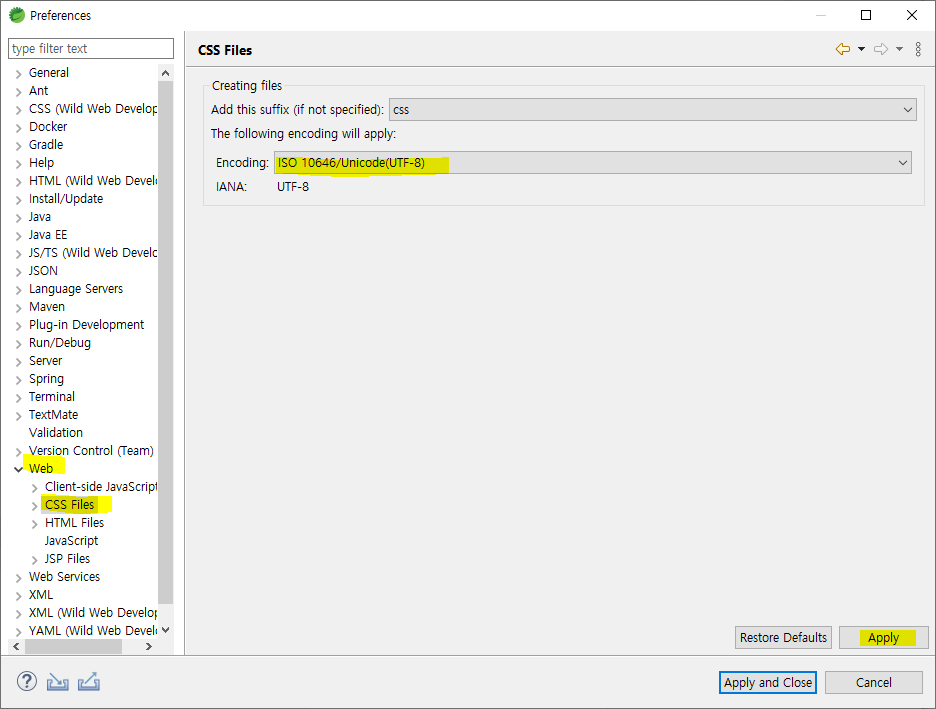Expand the HTML Files subnode arrow
This screenshot has height=709, width=936.
tap(35, 523)
